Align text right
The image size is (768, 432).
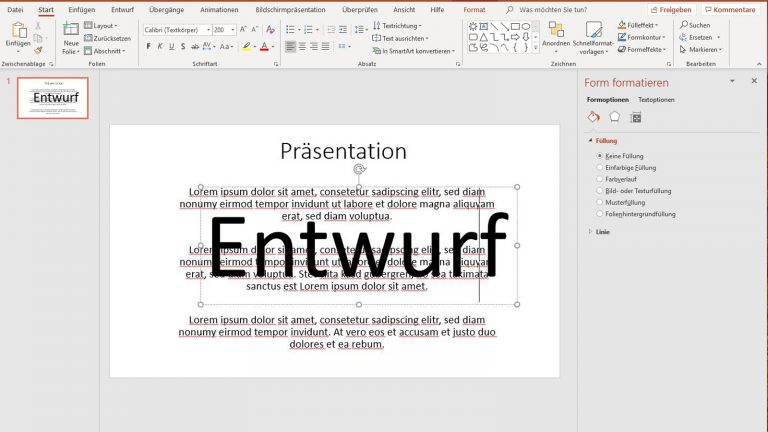click(314, 47)
